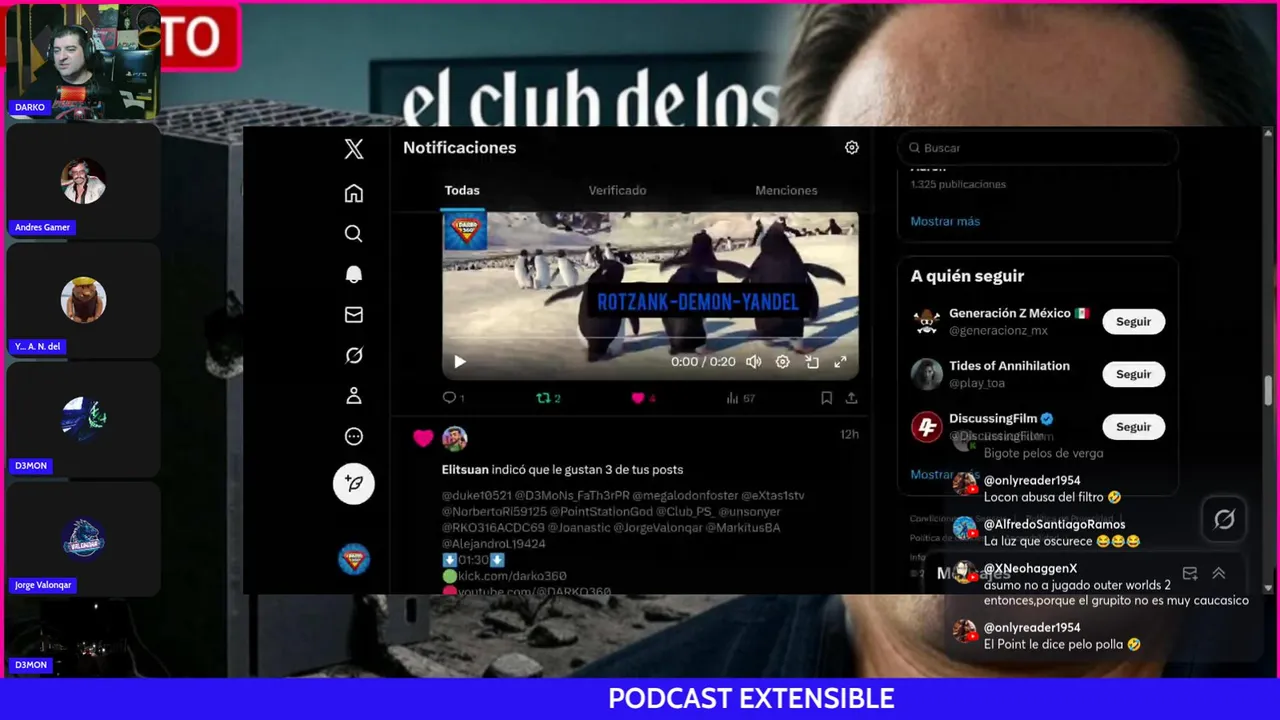Open Elitsuan's avatar in like notification
Image resolution: width=1280 pixels, height=720 pixels.
coord(455,438)
